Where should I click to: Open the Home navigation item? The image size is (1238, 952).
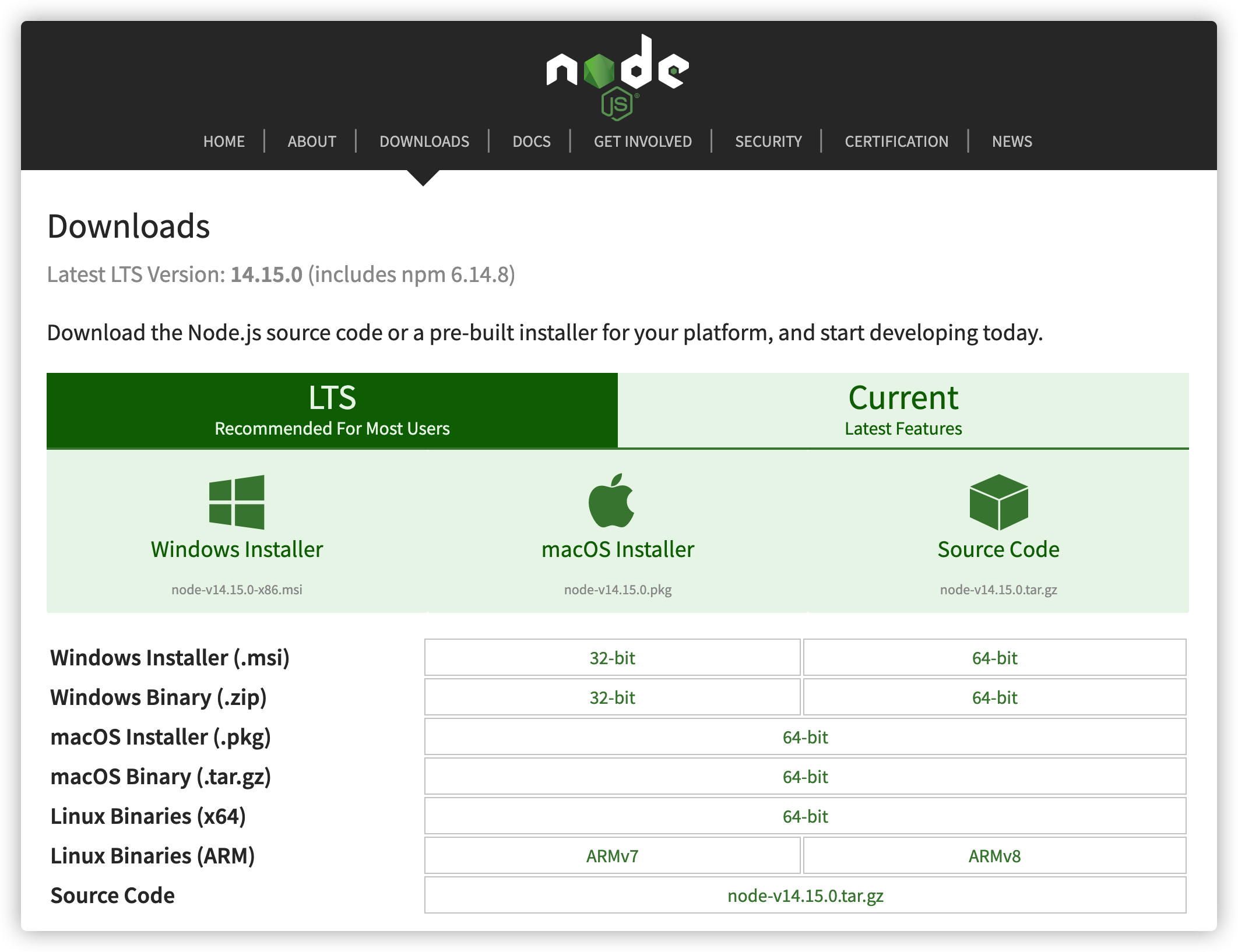coord(224,142)
